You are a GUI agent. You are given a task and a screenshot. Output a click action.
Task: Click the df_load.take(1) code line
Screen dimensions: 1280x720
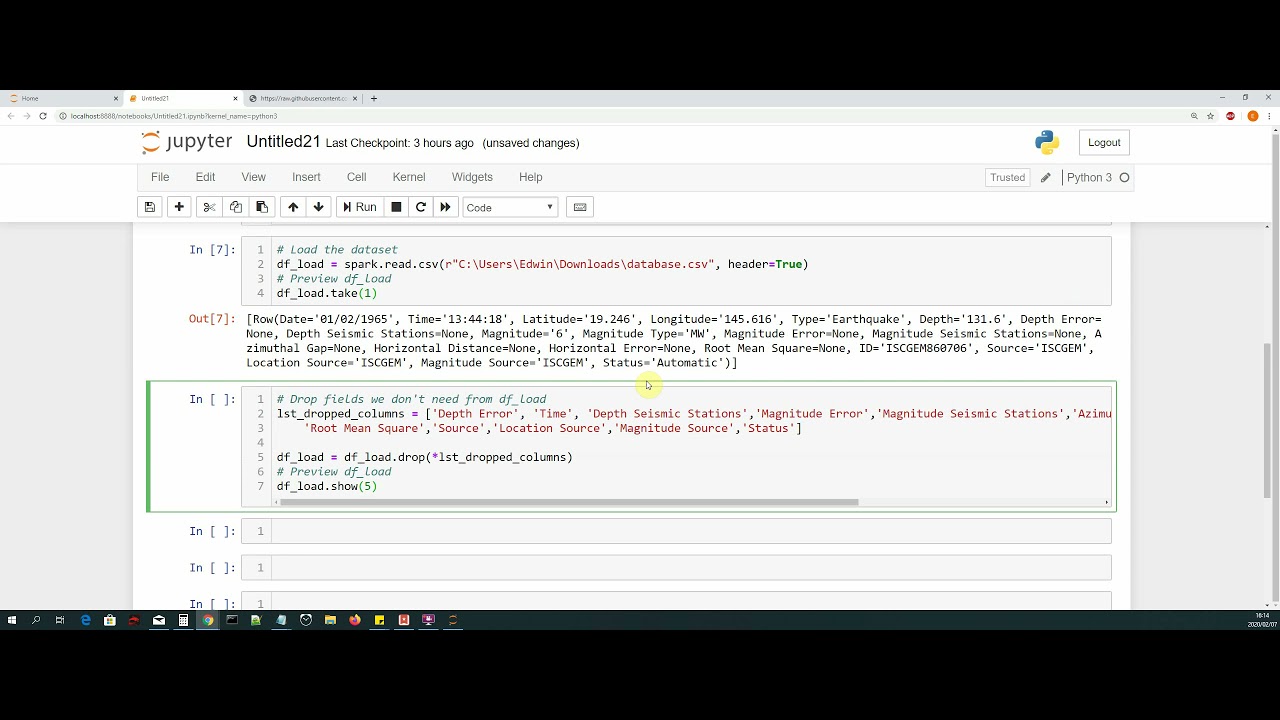(x=327, y=293)
